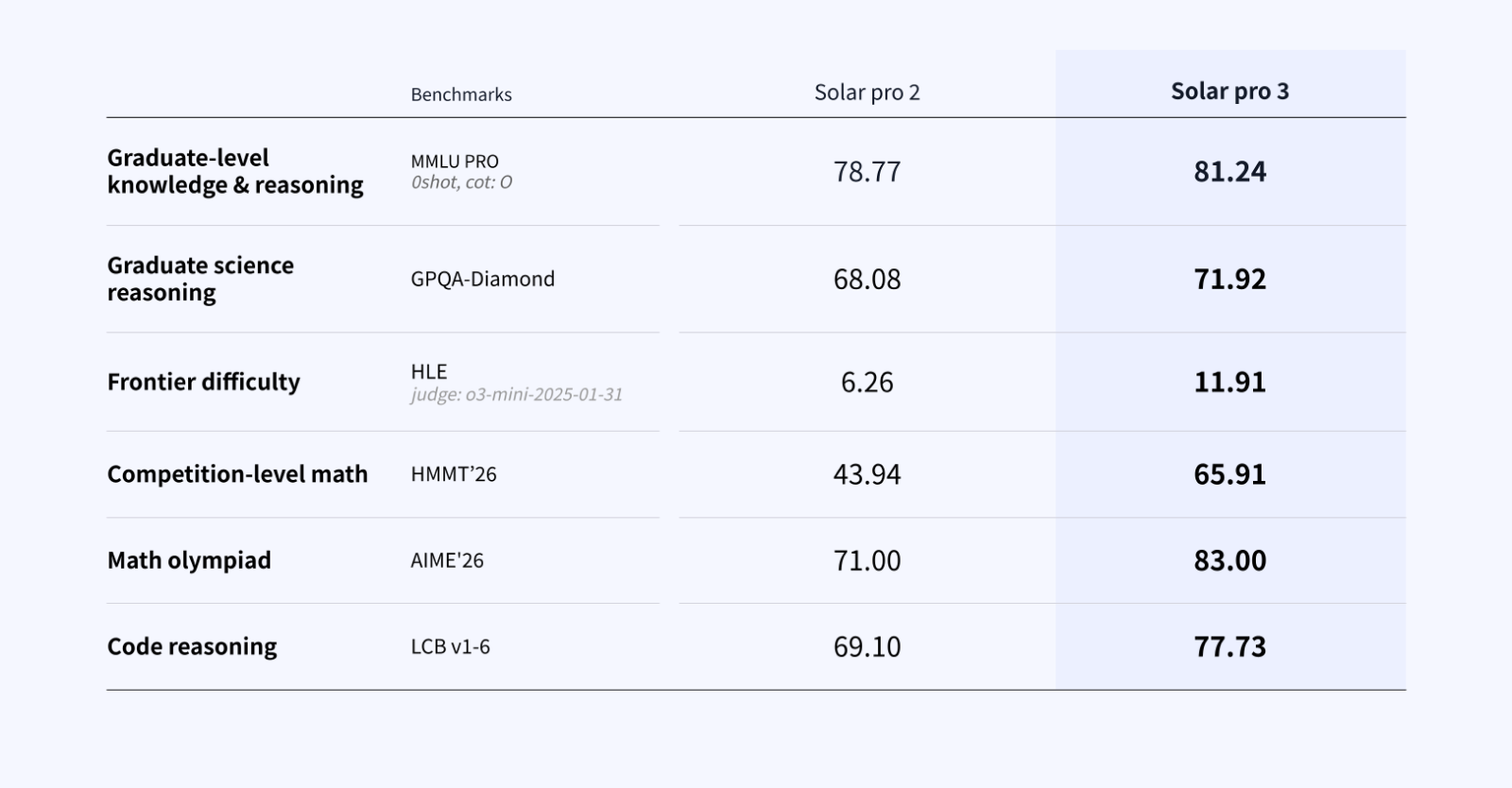Select the value 69.10
This screenshot has height=788, width=1512.
[867, 647]
